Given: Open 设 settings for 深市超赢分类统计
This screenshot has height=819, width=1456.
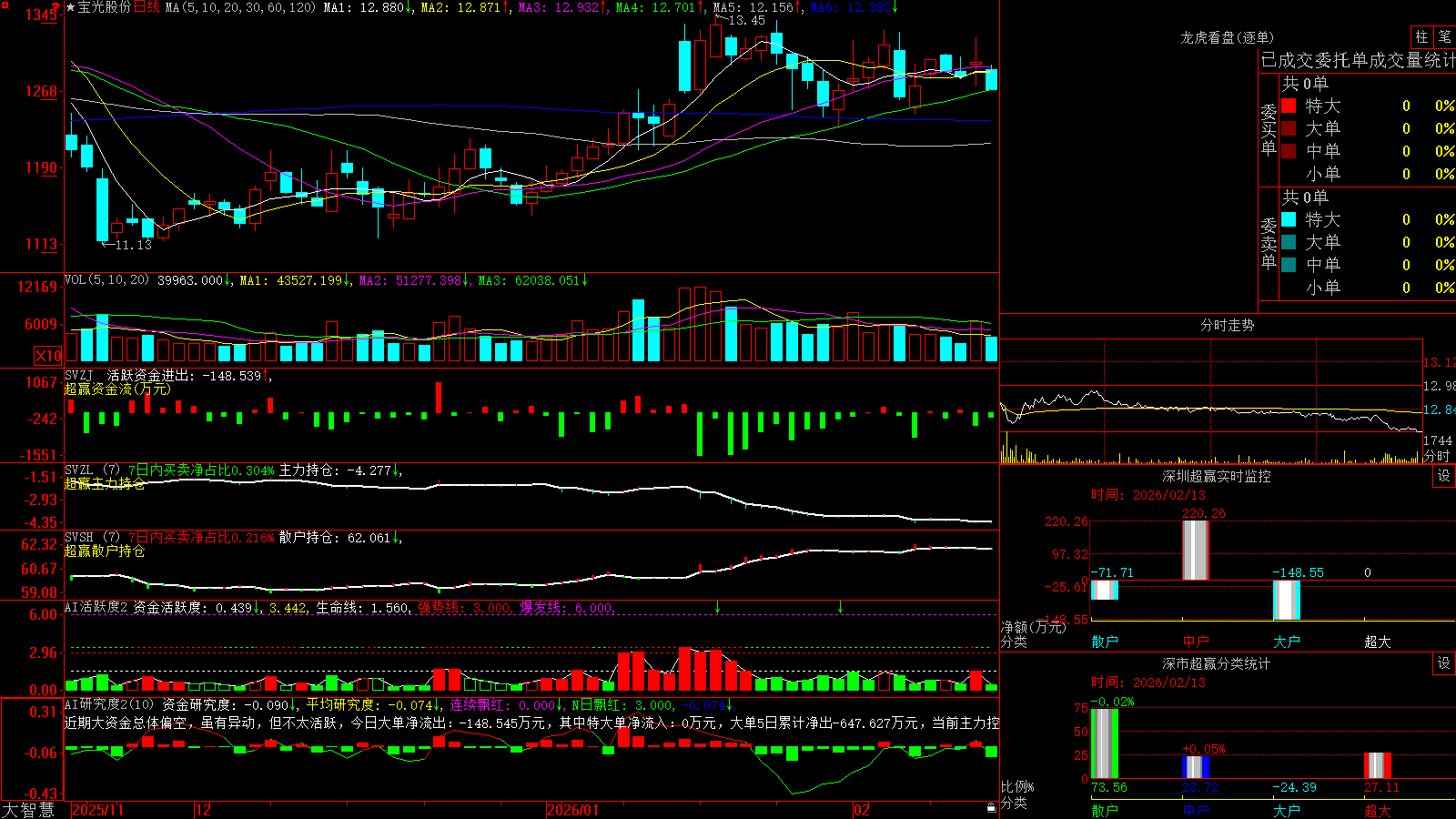Looking at the screenshot, I should point(1444,663).
